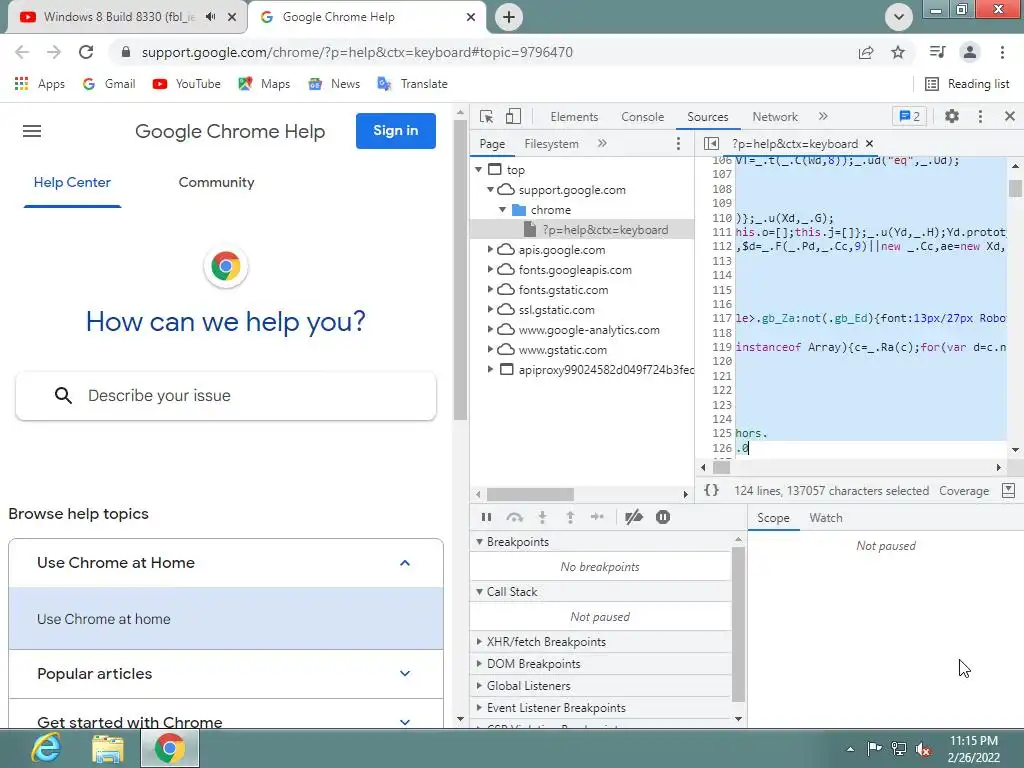Screen dimensions: 1024x768
Task: Expand Popular articles section
Action: point(226,674)
